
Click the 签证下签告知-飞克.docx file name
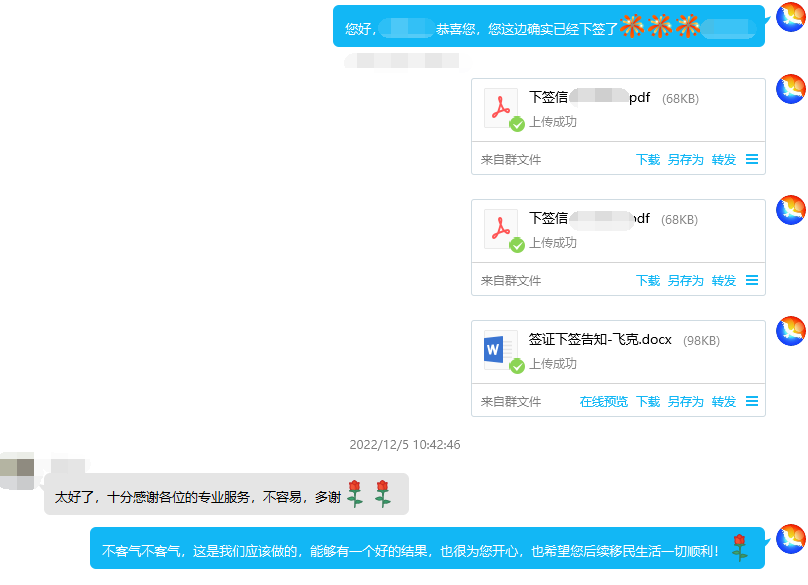600,340
